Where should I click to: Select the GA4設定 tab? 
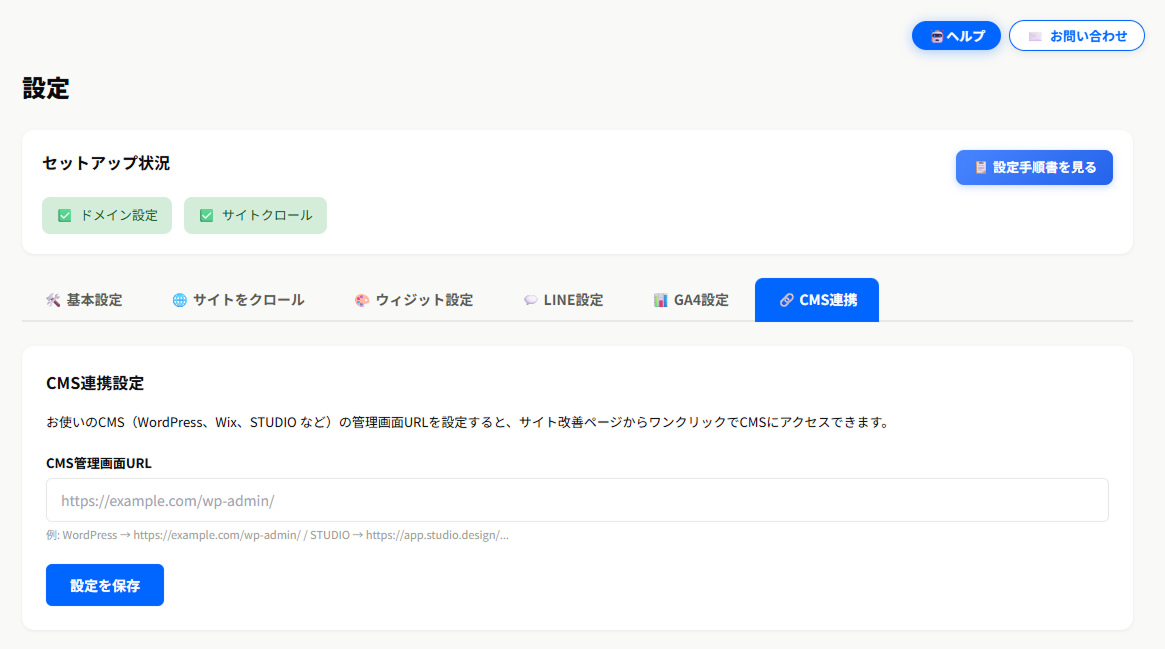700,300
